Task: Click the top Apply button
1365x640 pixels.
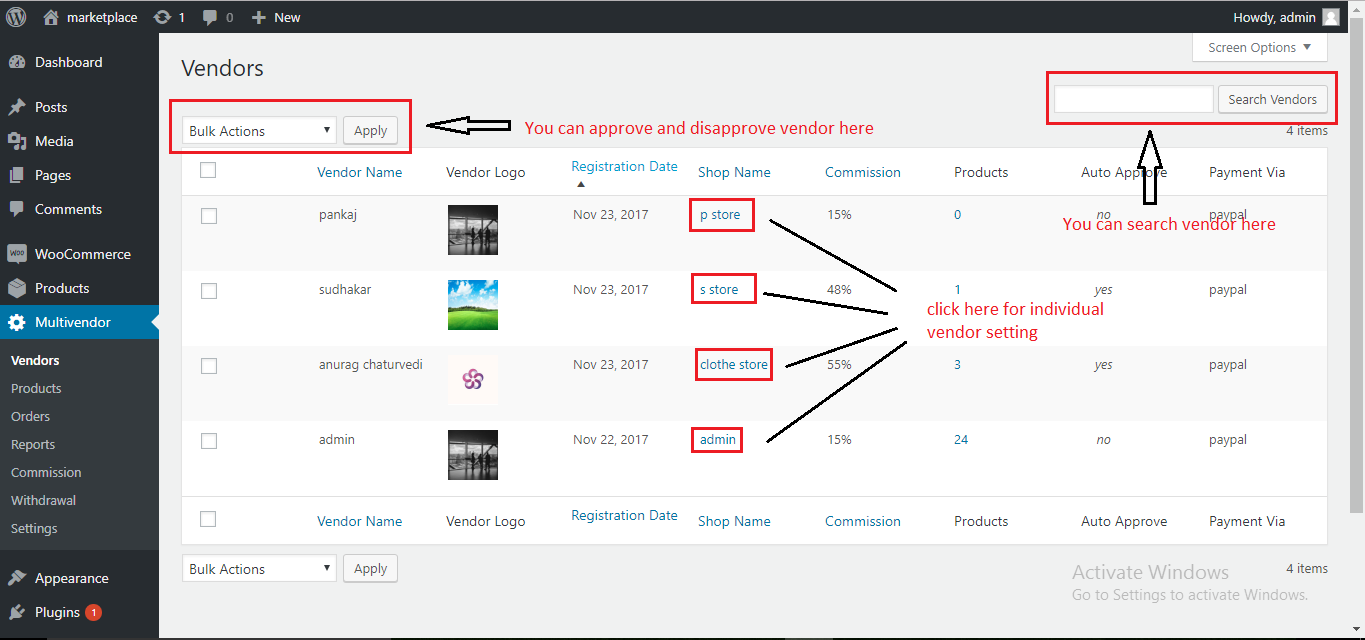Action: (x=370, y=130)
